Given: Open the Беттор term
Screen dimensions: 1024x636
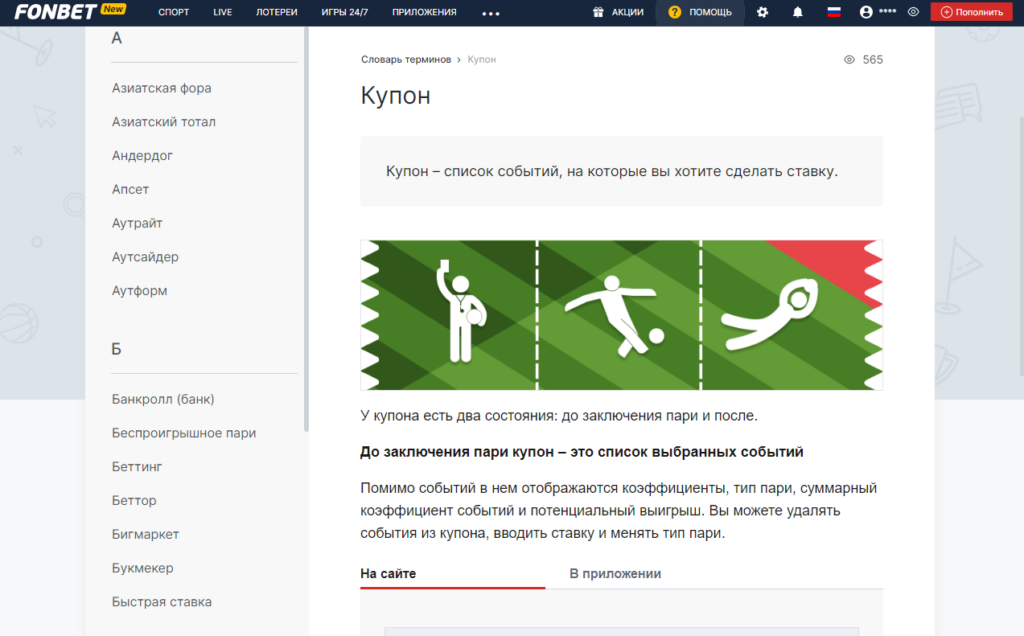Looking at the screenshot, I should point(134,501).
